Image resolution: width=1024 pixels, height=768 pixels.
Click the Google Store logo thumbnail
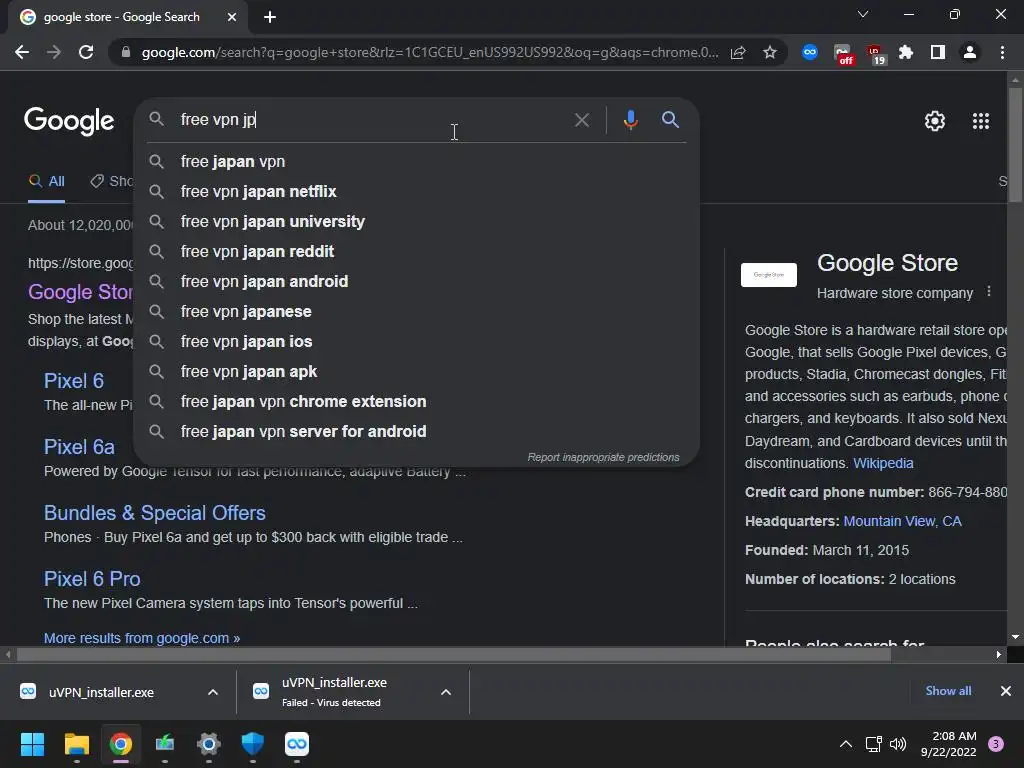pos(769,275)
